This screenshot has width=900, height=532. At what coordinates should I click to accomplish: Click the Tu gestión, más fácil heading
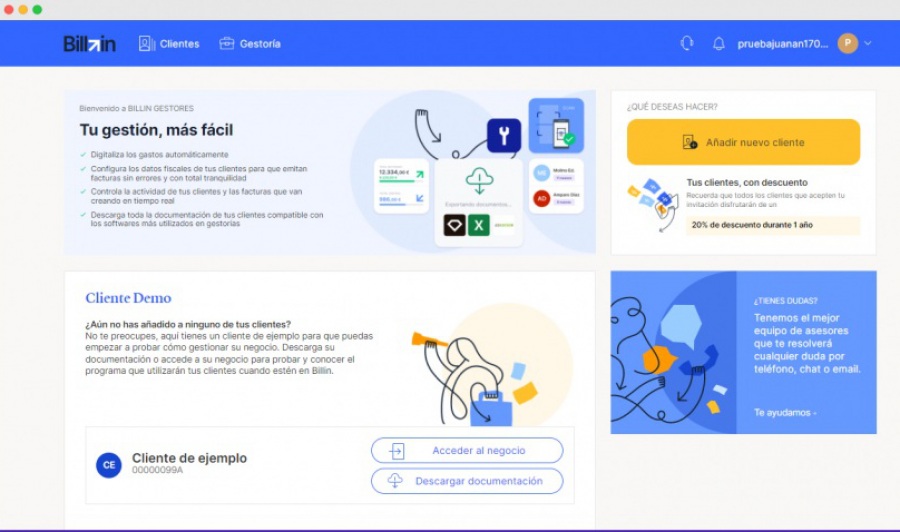point(156,130)
